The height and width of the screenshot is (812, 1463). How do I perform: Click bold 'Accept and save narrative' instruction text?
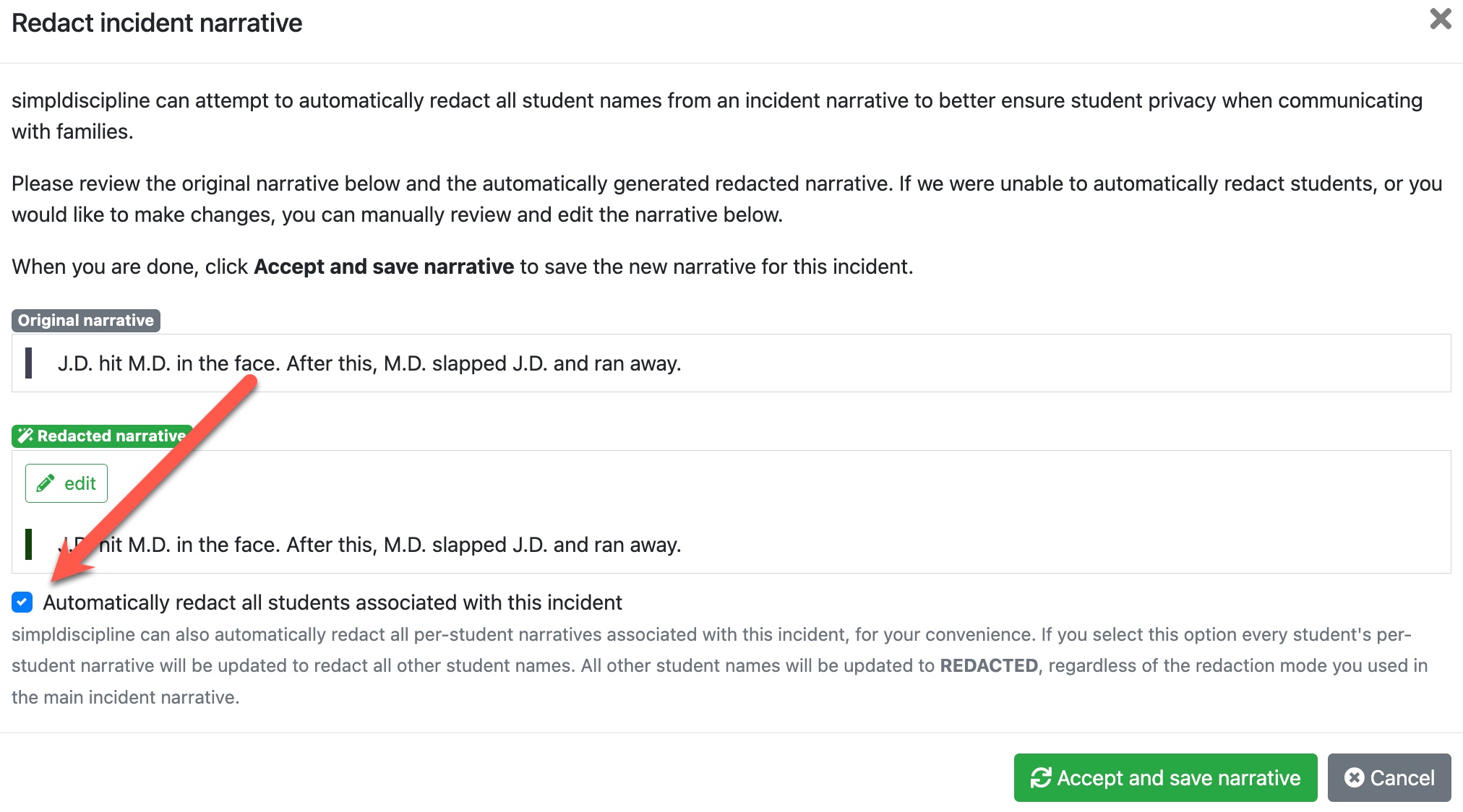pyautogui.click(x=384, y=267)
